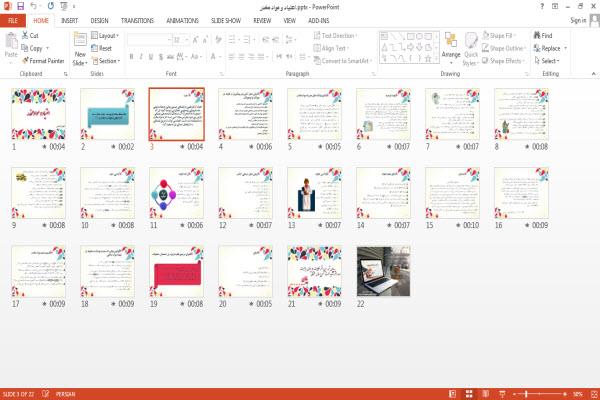
Task: Switch to Reading view icon
Action: click(x=486, y=393)
